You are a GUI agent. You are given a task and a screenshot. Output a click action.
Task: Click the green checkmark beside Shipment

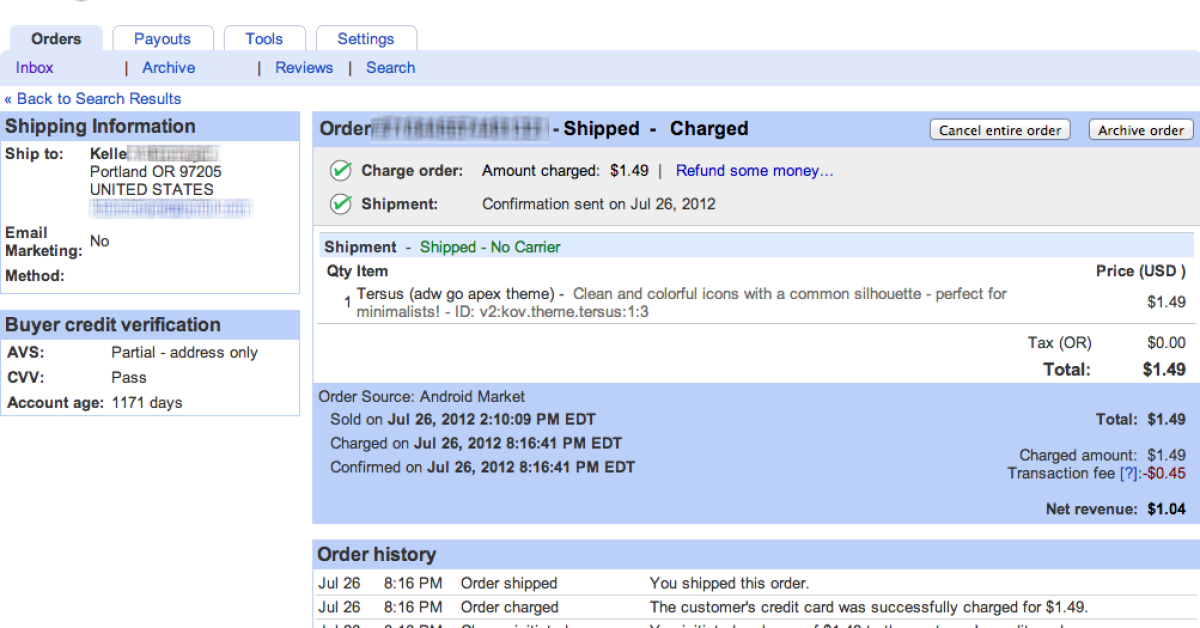tap(341, 204)
